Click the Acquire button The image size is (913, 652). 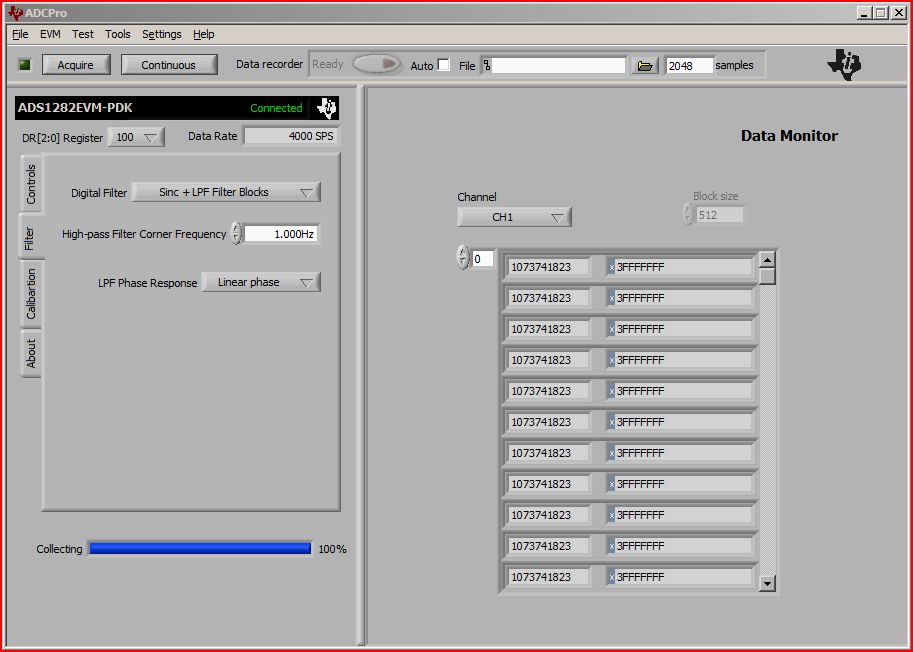(x=77, y=63)
